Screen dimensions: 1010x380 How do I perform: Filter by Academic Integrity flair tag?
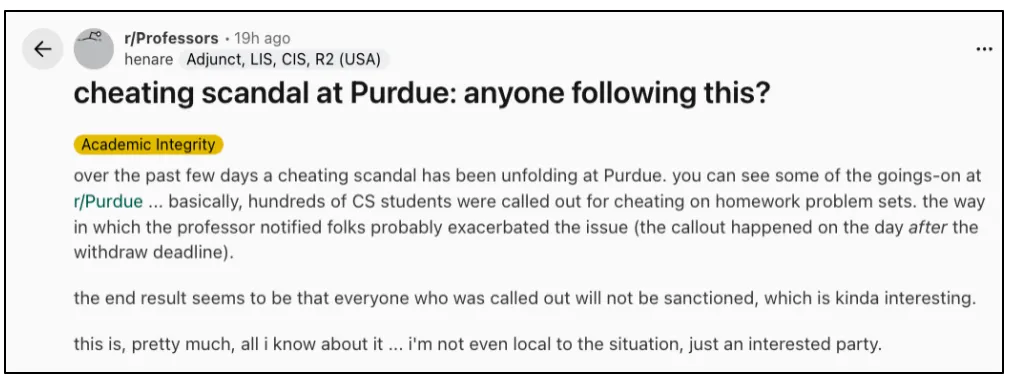click(148, 145)
